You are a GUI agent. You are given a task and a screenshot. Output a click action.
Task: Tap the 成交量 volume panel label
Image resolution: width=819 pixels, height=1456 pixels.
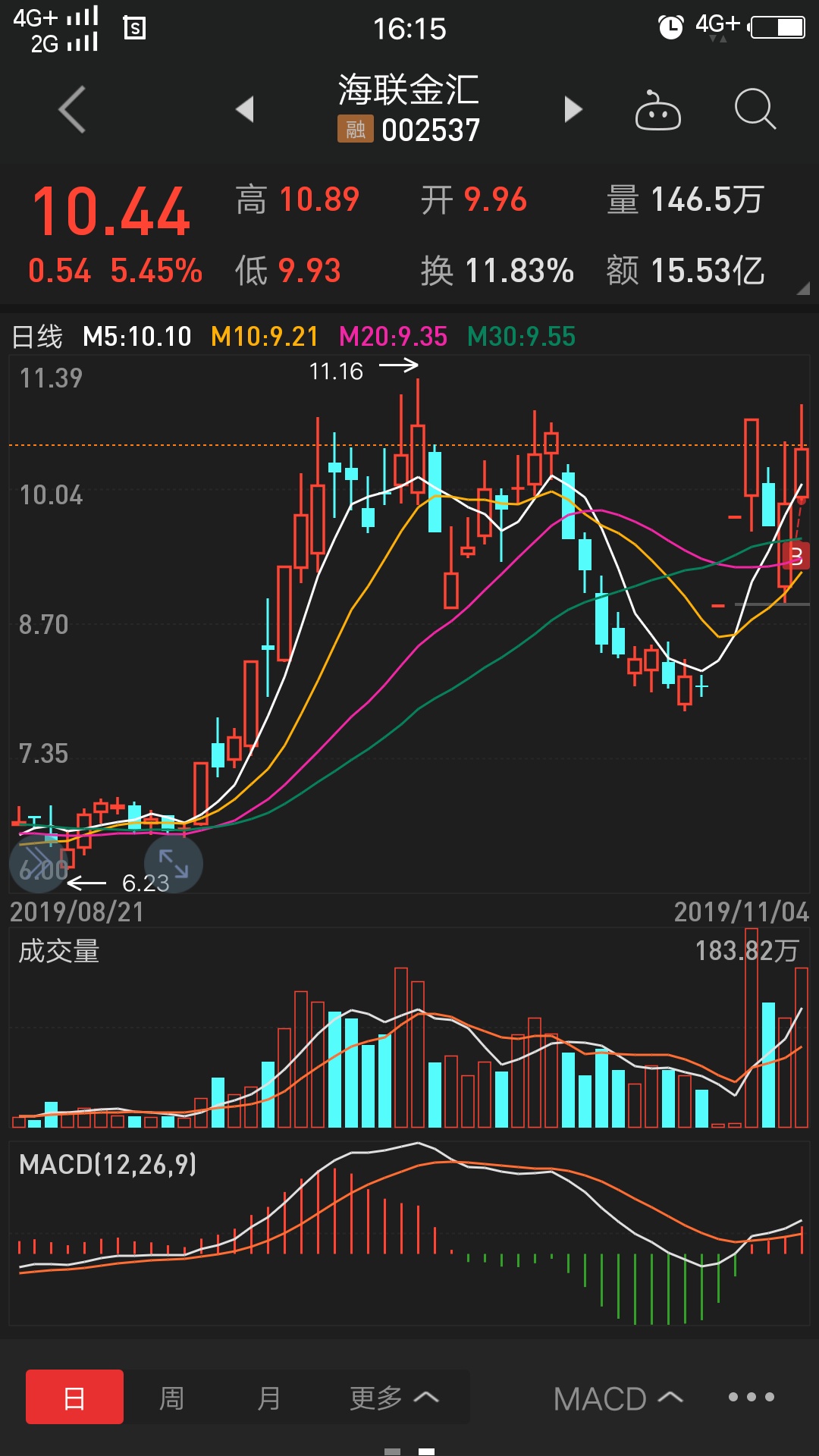[59, 951]
